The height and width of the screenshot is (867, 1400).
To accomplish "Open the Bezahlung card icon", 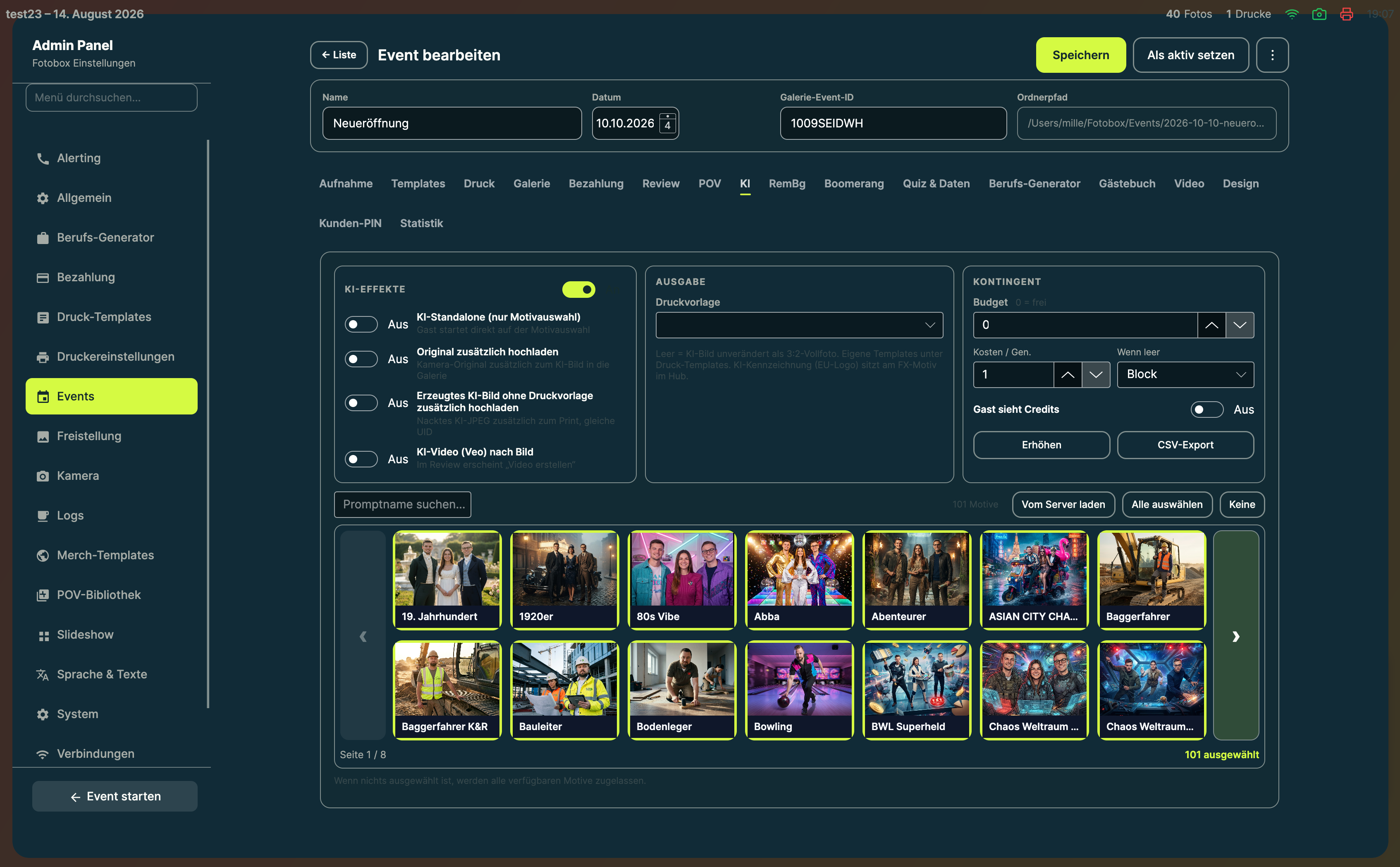I will (x=43, y=278).
